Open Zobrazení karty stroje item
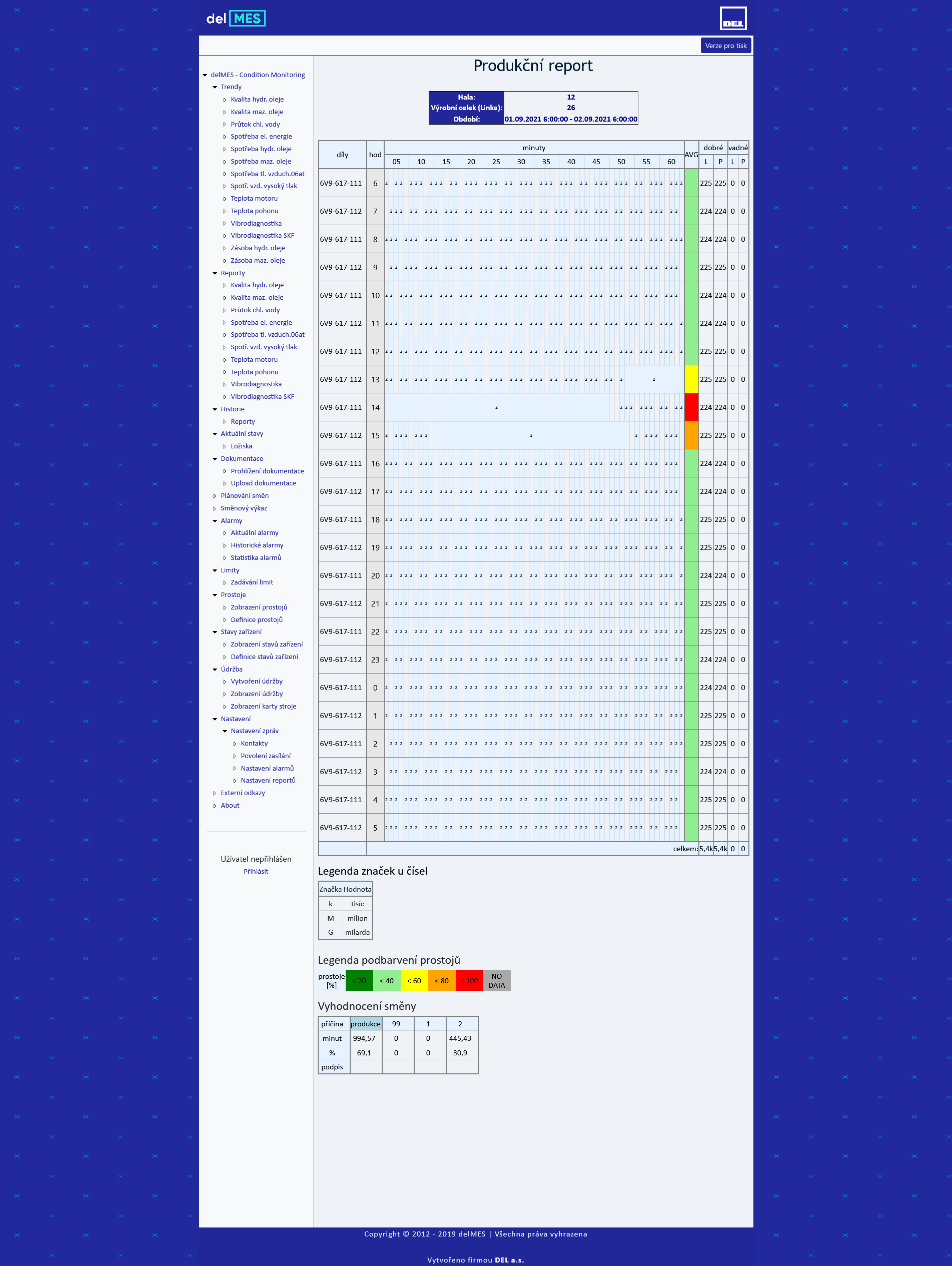The height and width of the screenshot is (1266, 952). click(x=263, y=706)
